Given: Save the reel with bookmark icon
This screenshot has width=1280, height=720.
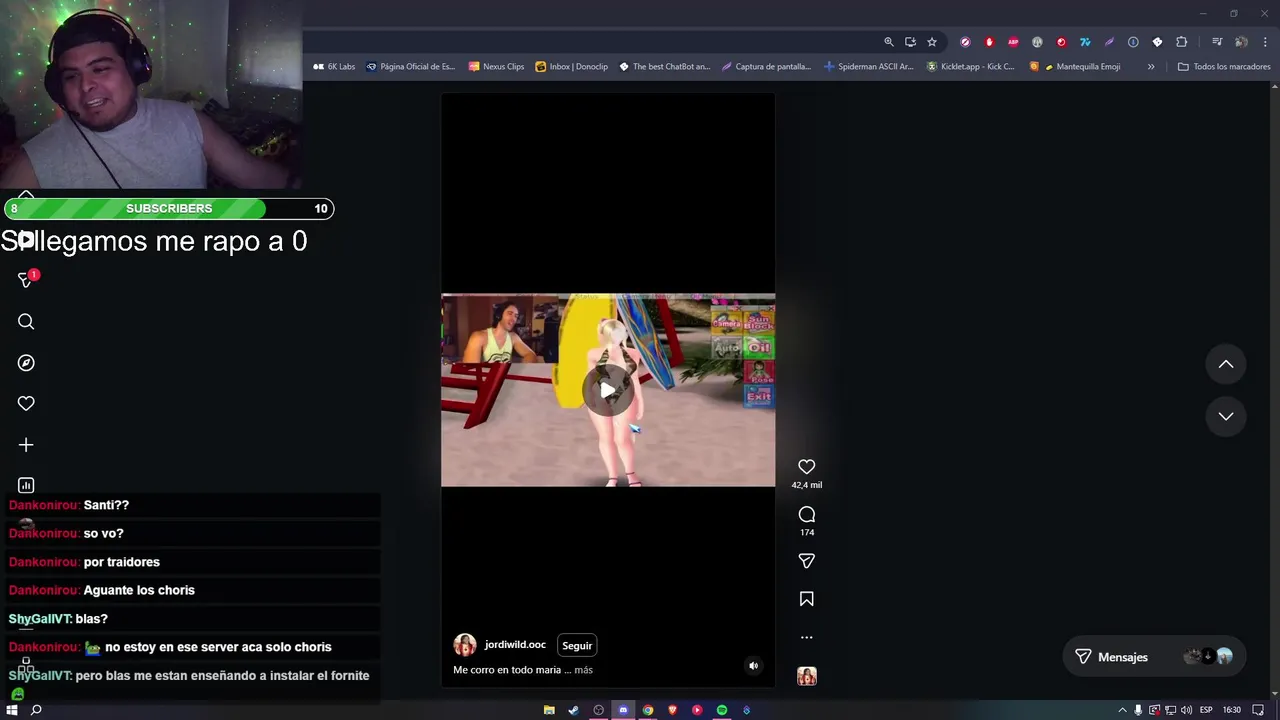Looking at the screenshot, I should [x=806, y=599].
